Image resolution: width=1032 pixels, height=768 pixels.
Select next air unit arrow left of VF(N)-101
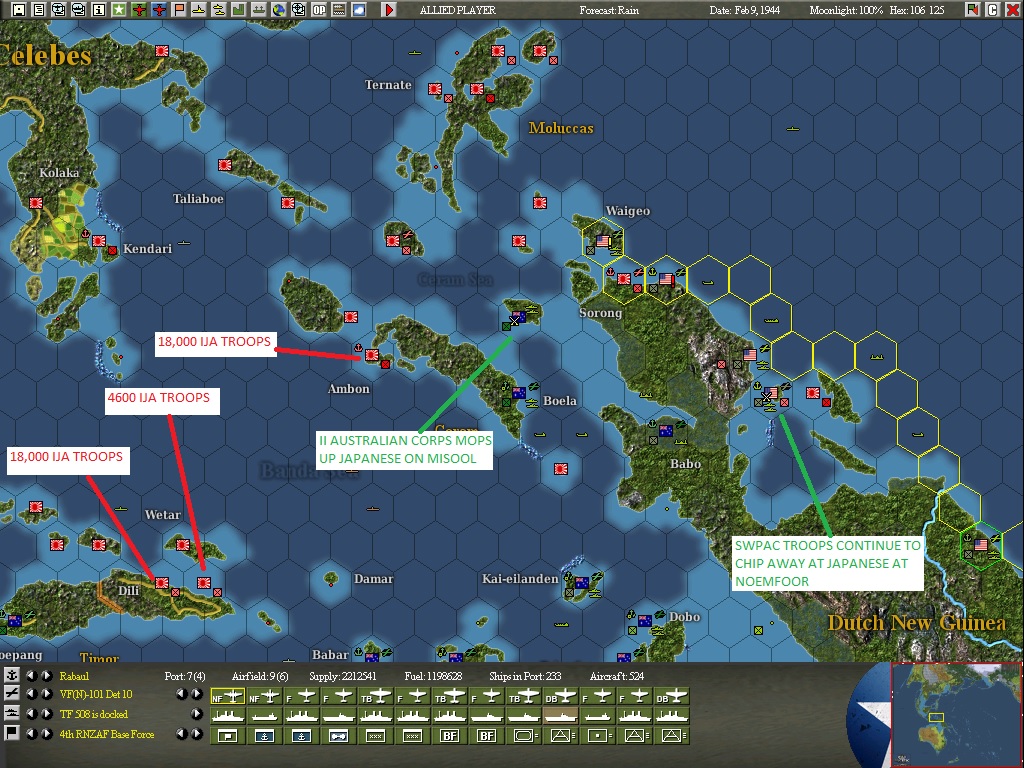[46, 694]
